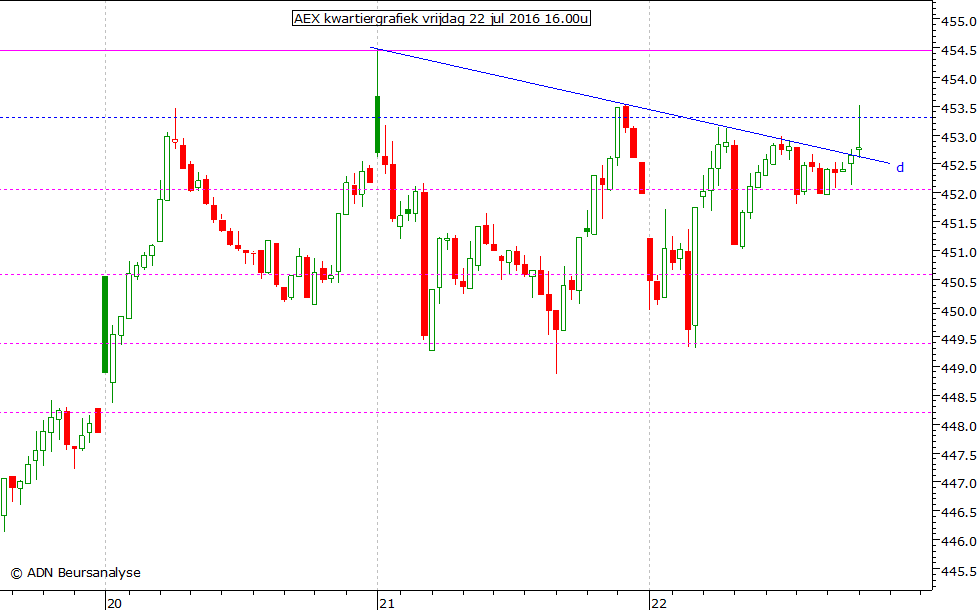
Task: Click the price label 452.5
Action: pyautogui.click(x=959, y=166)
